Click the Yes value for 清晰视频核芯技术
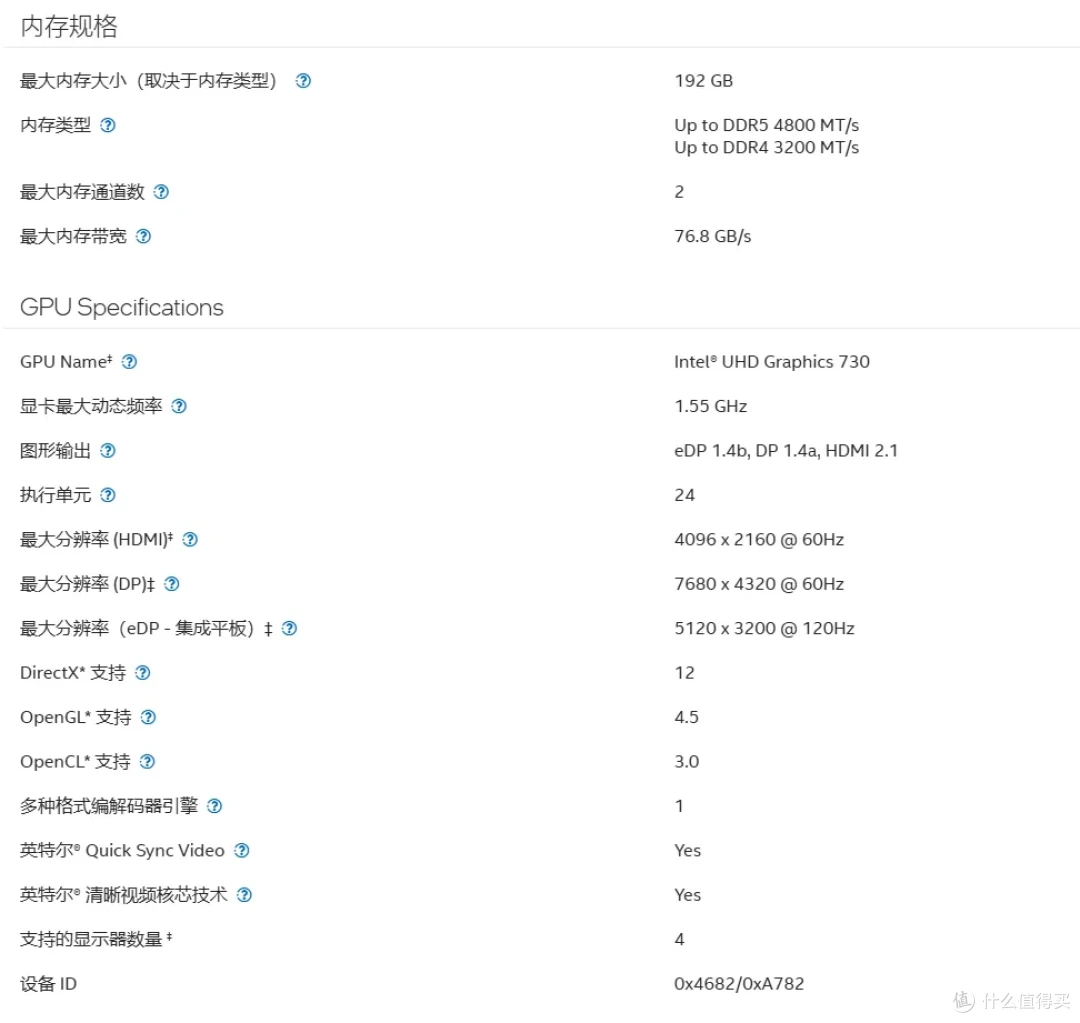This screenshot has height=1023, width=1080. 687,895
